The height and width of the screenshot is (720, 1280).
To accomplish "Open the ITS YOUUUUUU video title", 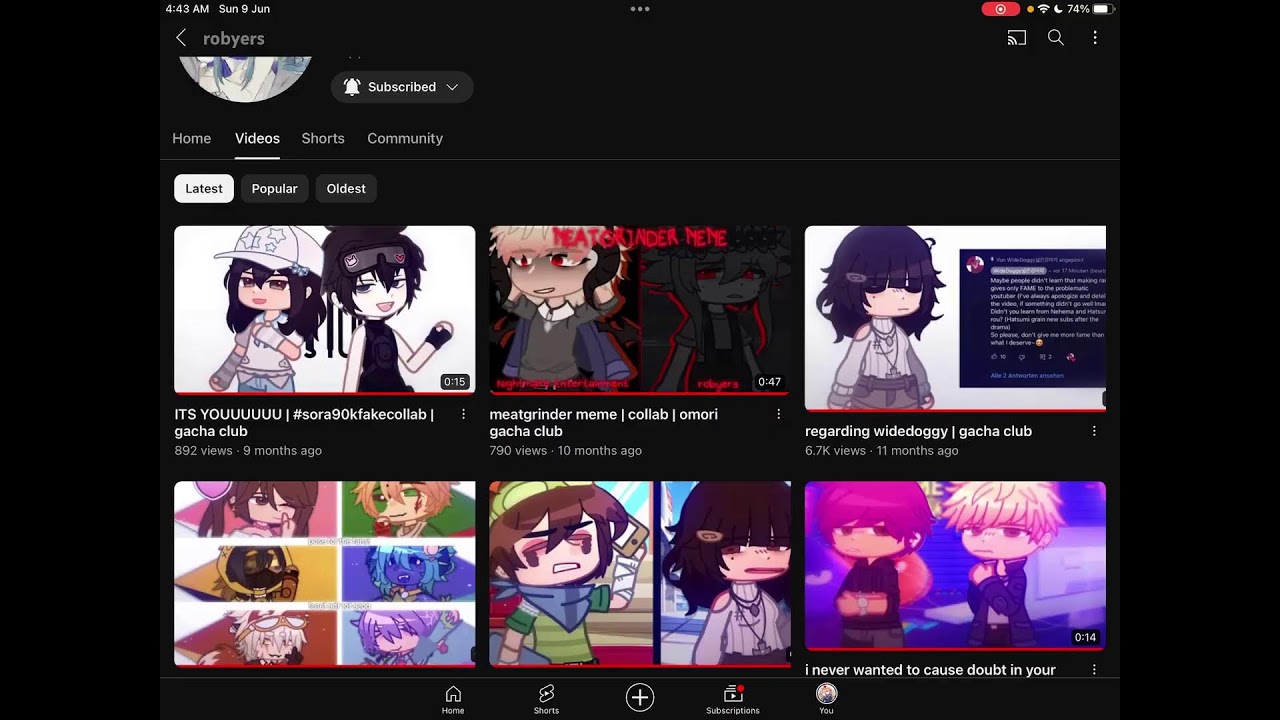I will (x=304, y=423).
